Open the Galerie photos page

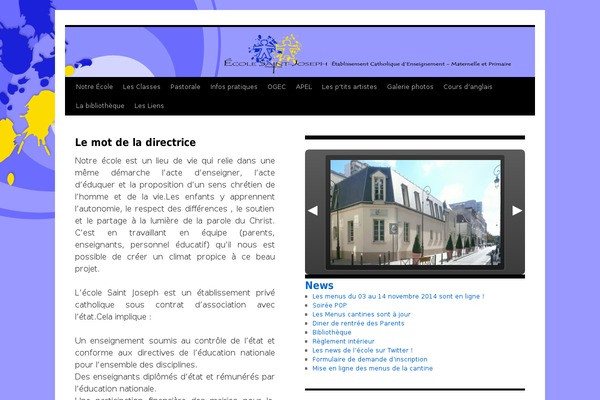coord(410,87)
